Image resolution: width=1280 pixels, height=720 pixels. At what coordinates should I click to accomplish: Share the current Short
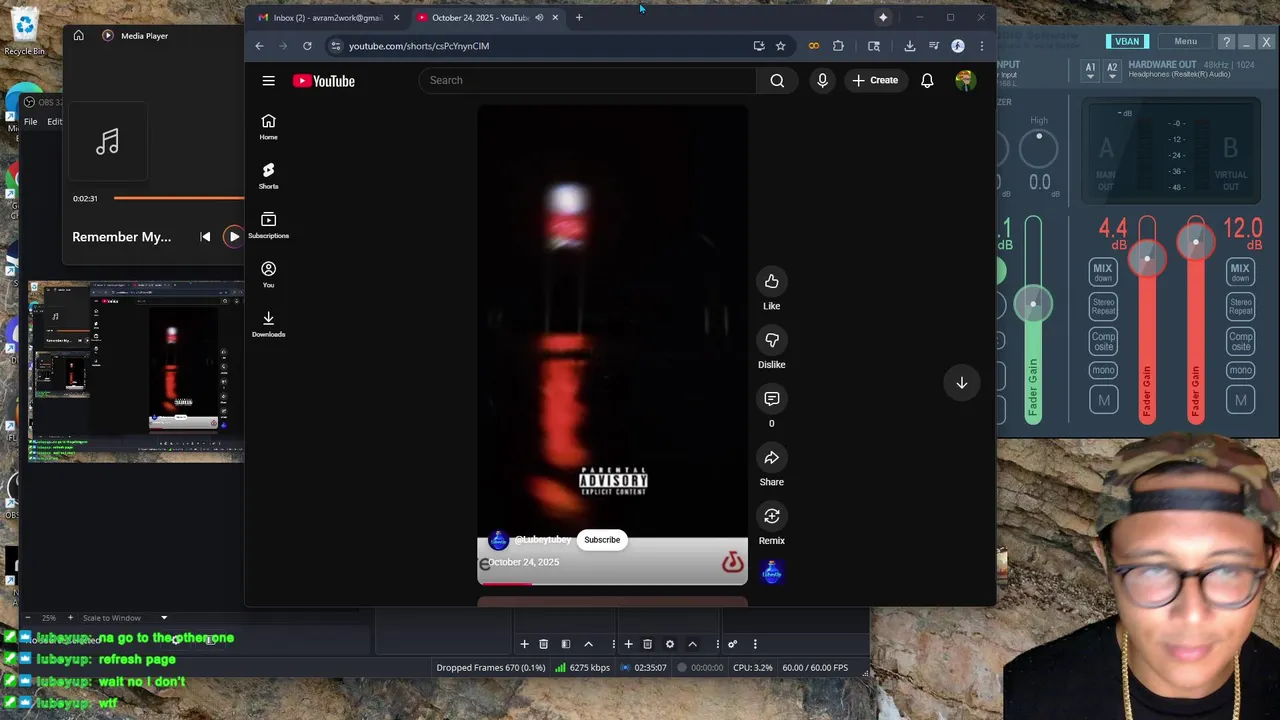[771, 458]
